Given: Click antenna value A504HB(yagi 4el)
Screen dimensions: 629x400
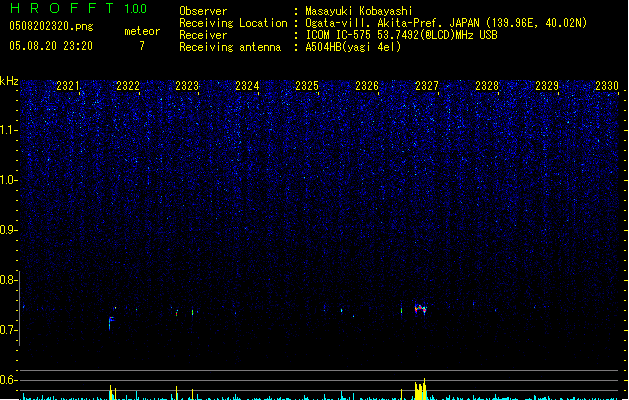Looking at the screenshot, I should pyautogui.click(x=353, y=47).
